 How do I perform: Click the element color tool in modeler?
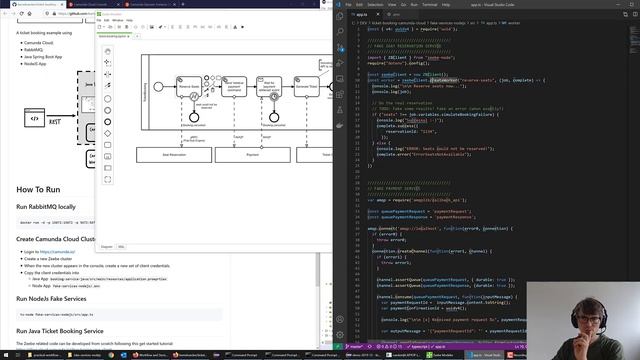click(160, 27)
